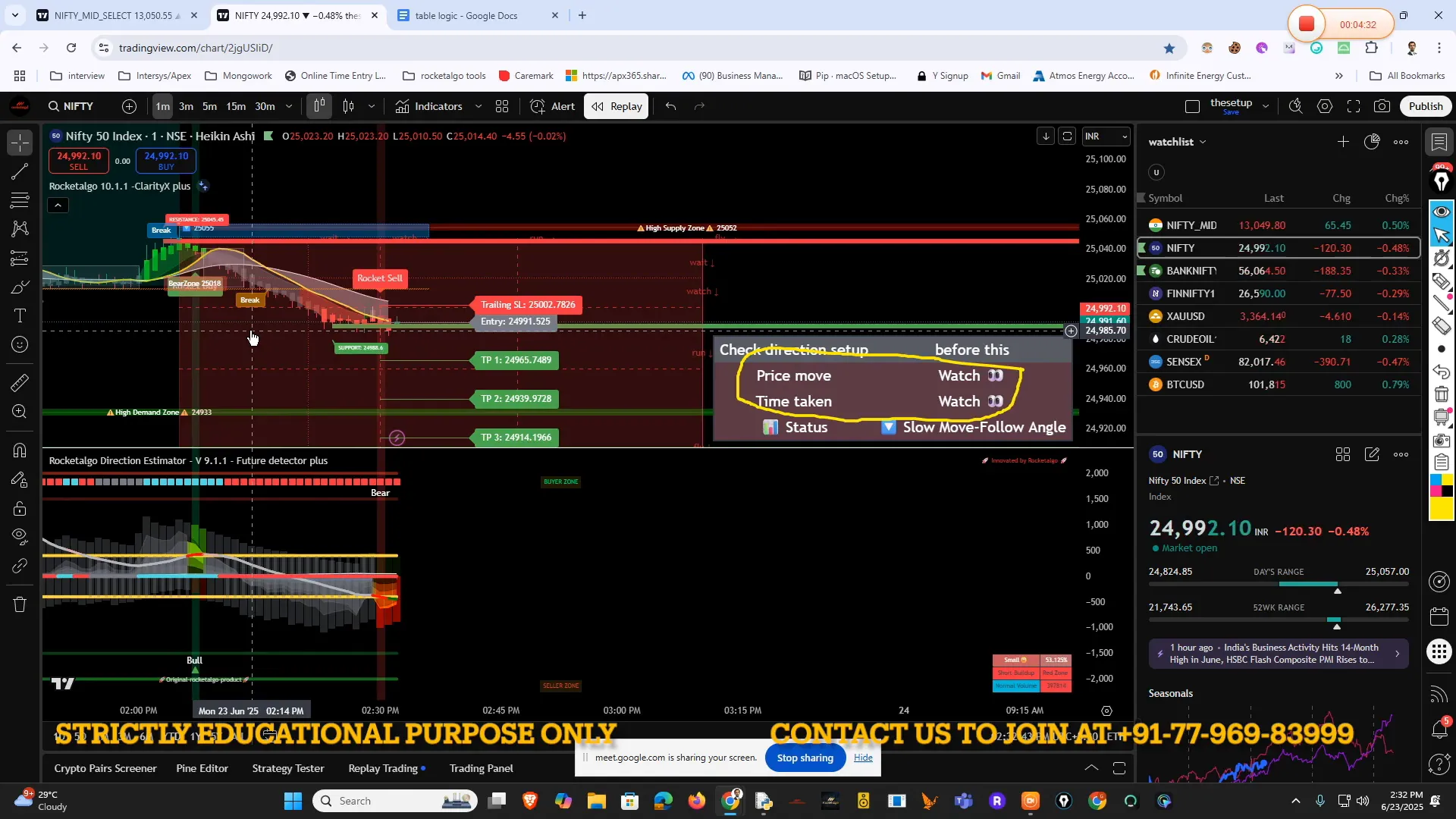Click the Publish button
This screenshot has height=819, width=1456.
tap(1425, 106)
